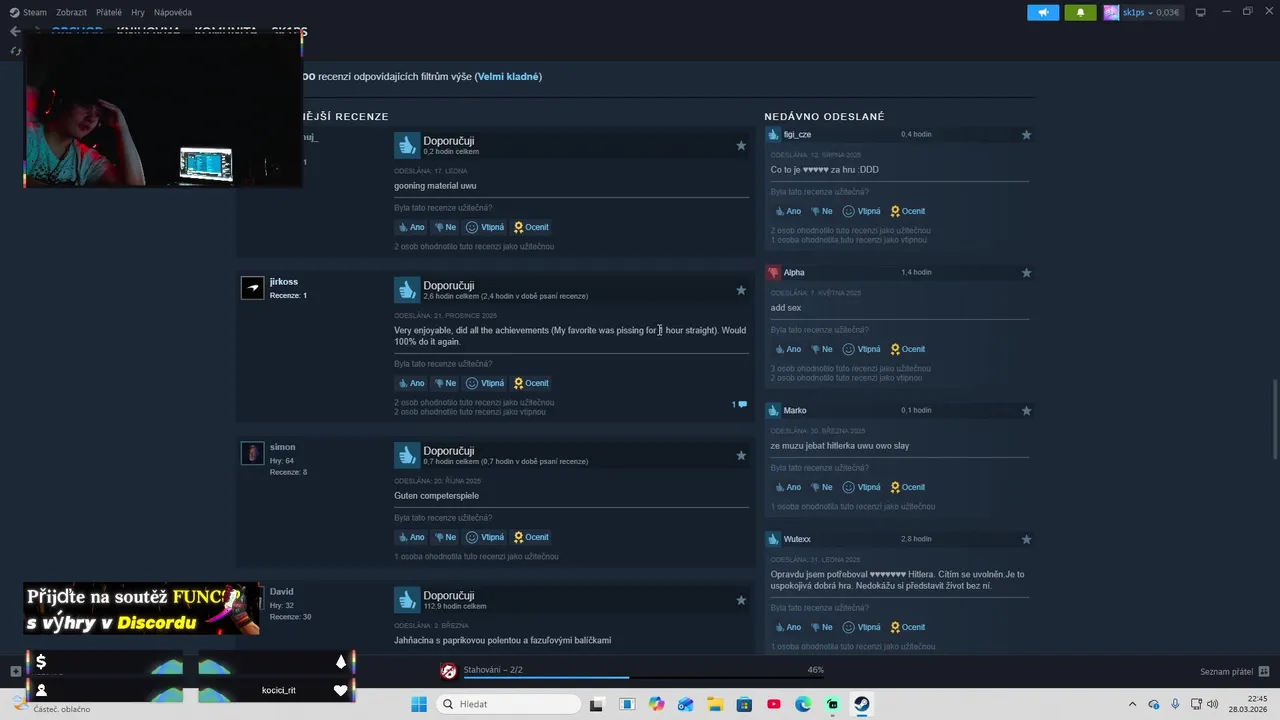This screenshot has width=1280, height=720.
Task: Click Ano on gooning material uwu review
Action: click(x=411, y=227)
